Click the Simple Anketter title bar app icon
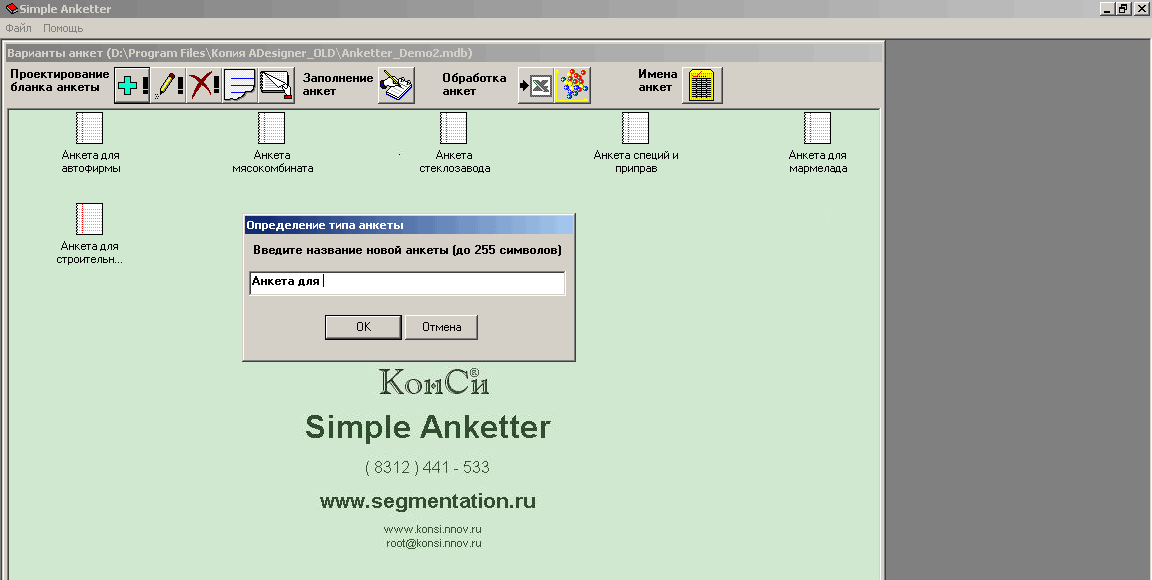Image resolution: width=1152 pixels, height=580 pixels. [x=11, y=8]
